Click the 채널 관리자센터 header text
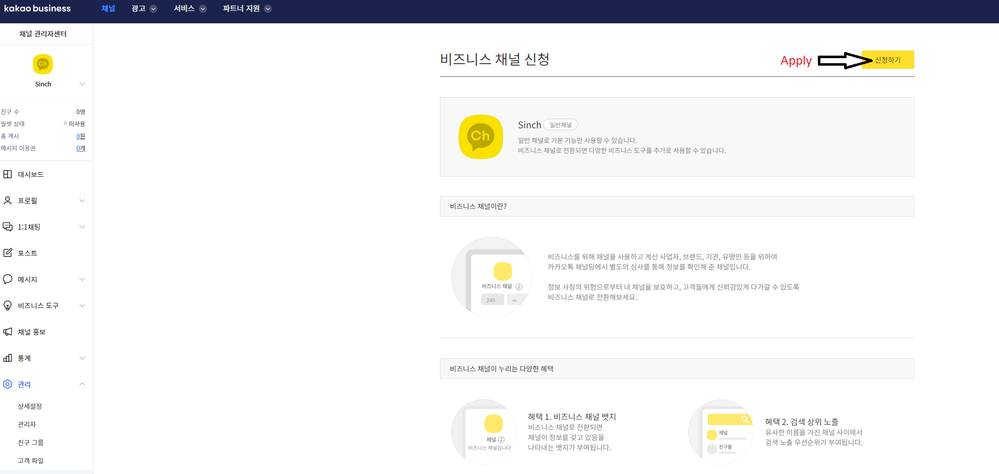The width and height of the screenshot is (999, 474). click(x=43, y=34)
